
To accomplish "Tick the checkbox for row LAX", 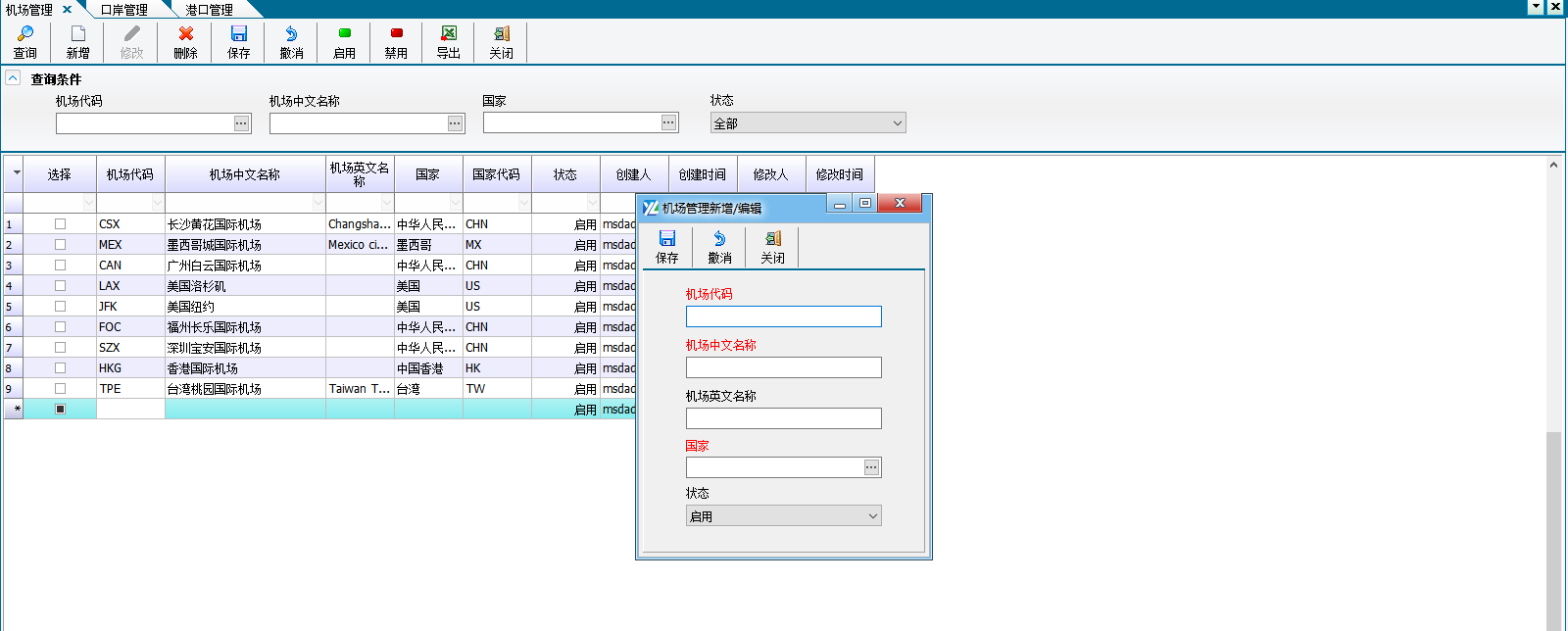I will (x=60, y=286).
